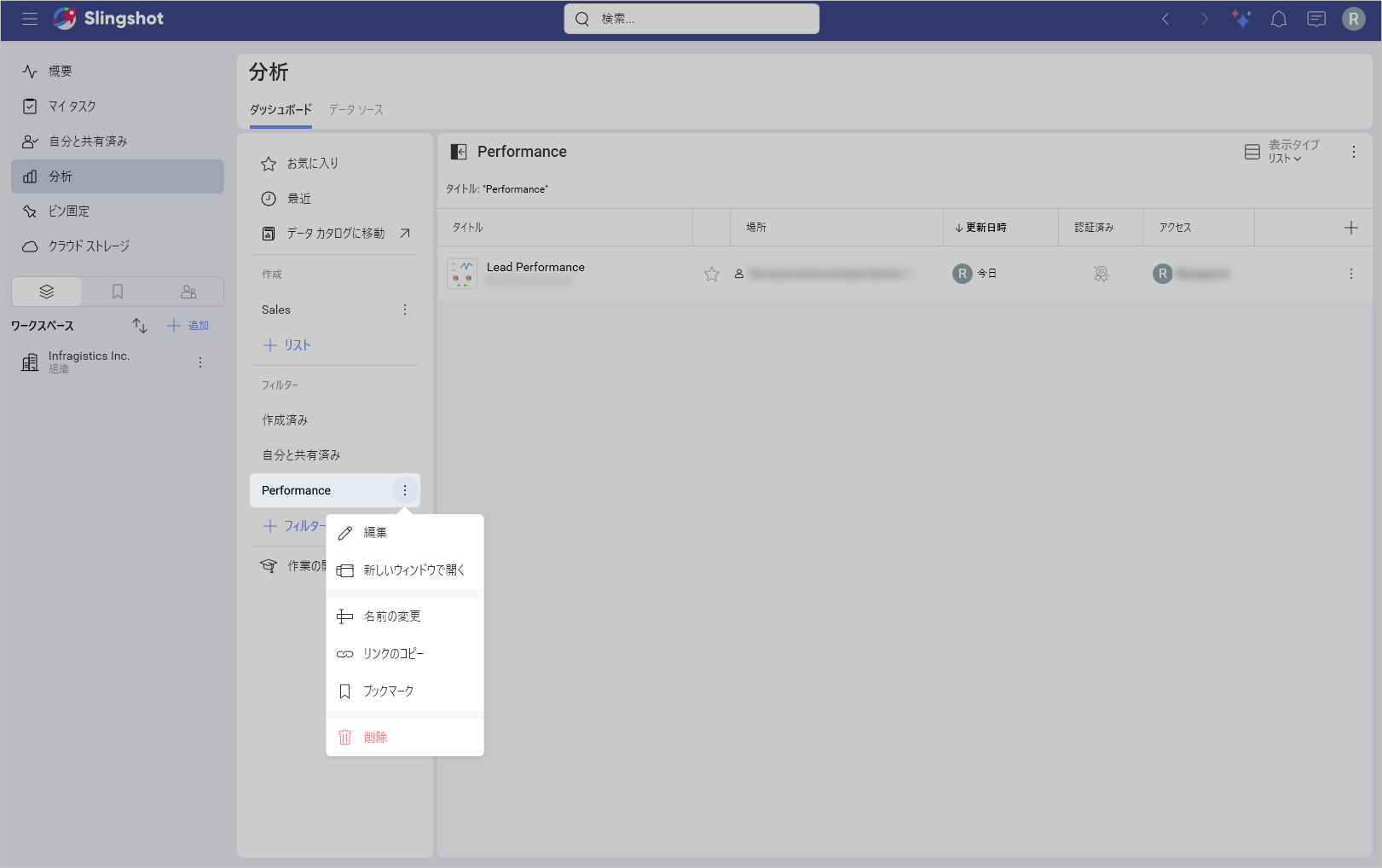Collapse the Performance side panel icon

pos(459,152)
